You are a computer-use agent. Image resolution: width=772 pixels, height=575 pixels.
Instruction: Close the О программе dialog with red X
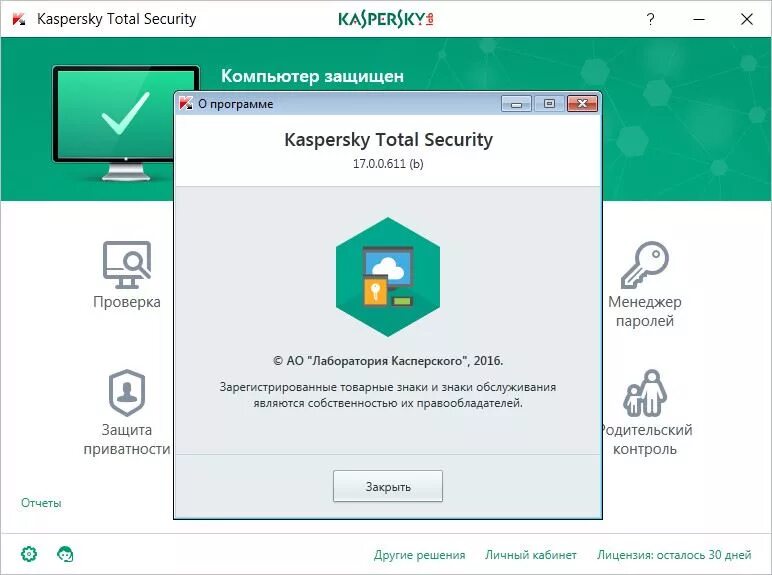pos(582,103)
